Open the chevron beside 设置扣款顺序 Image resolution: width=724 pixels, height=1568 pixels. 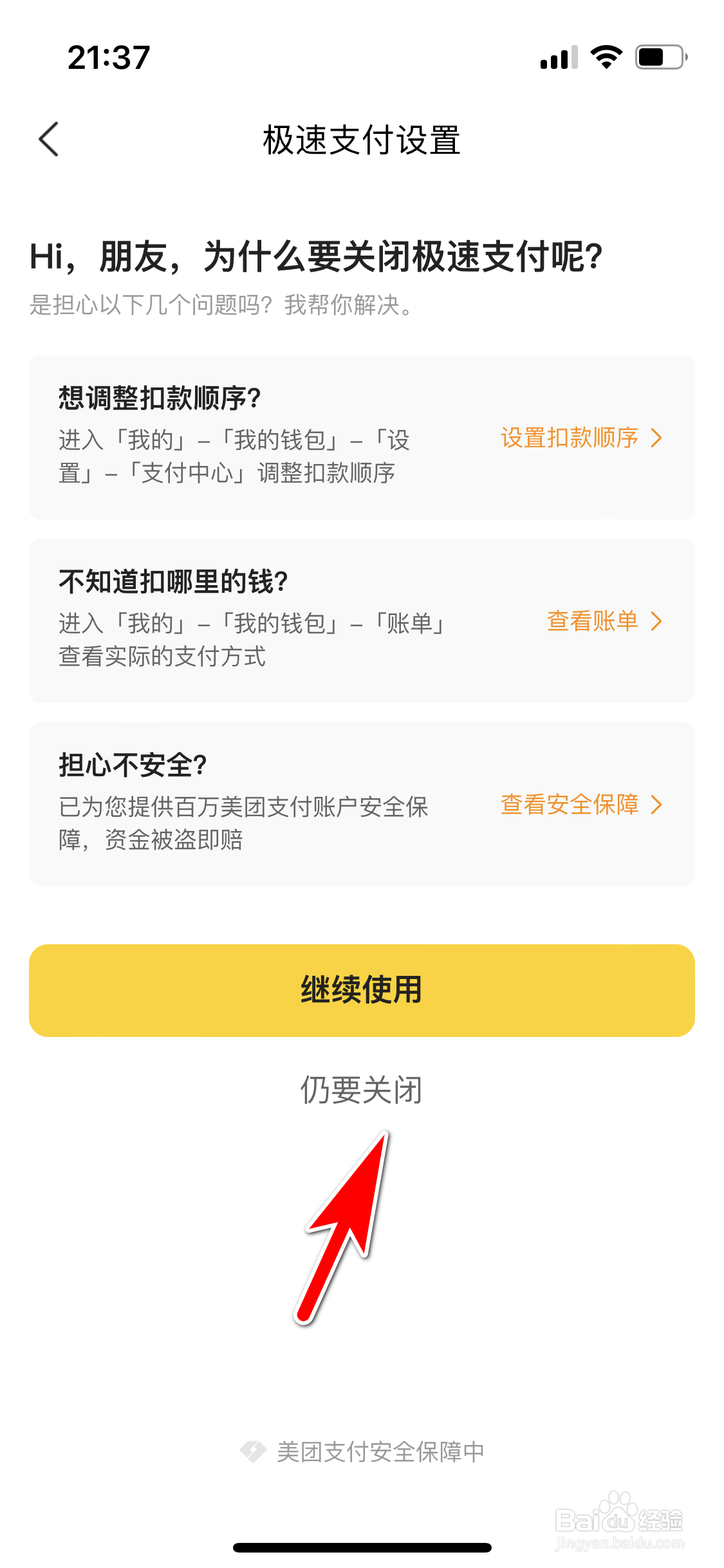tap(656, 438)
